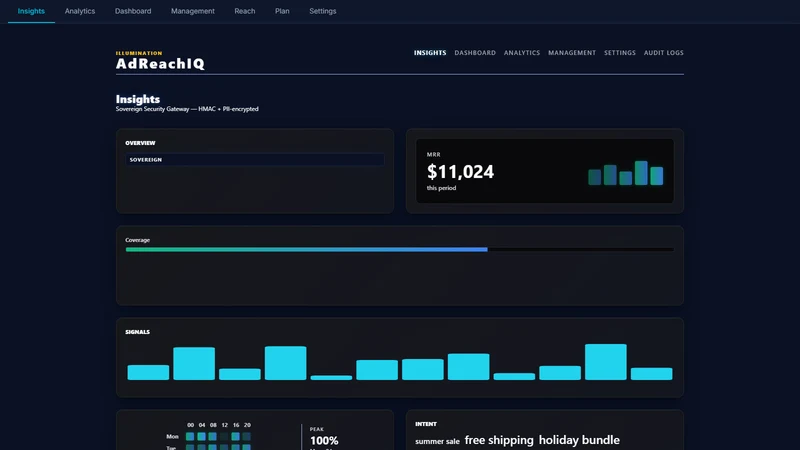Open the Settings top tab
Viewport: 800px width, 450px height.
322,11
